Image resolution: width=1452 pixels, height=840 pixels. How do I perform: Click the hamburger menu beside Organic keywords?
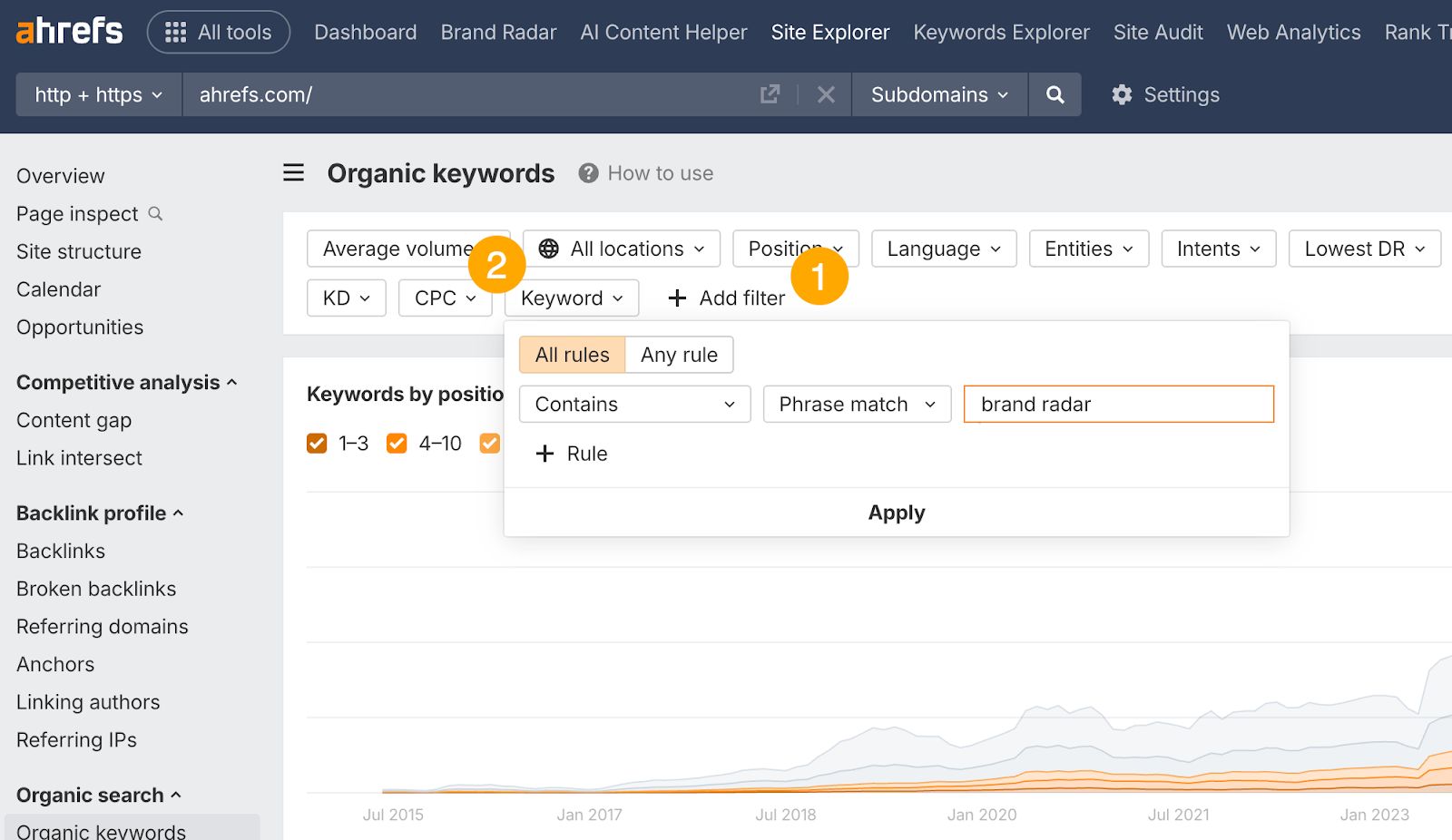click(x=292, y=172)
